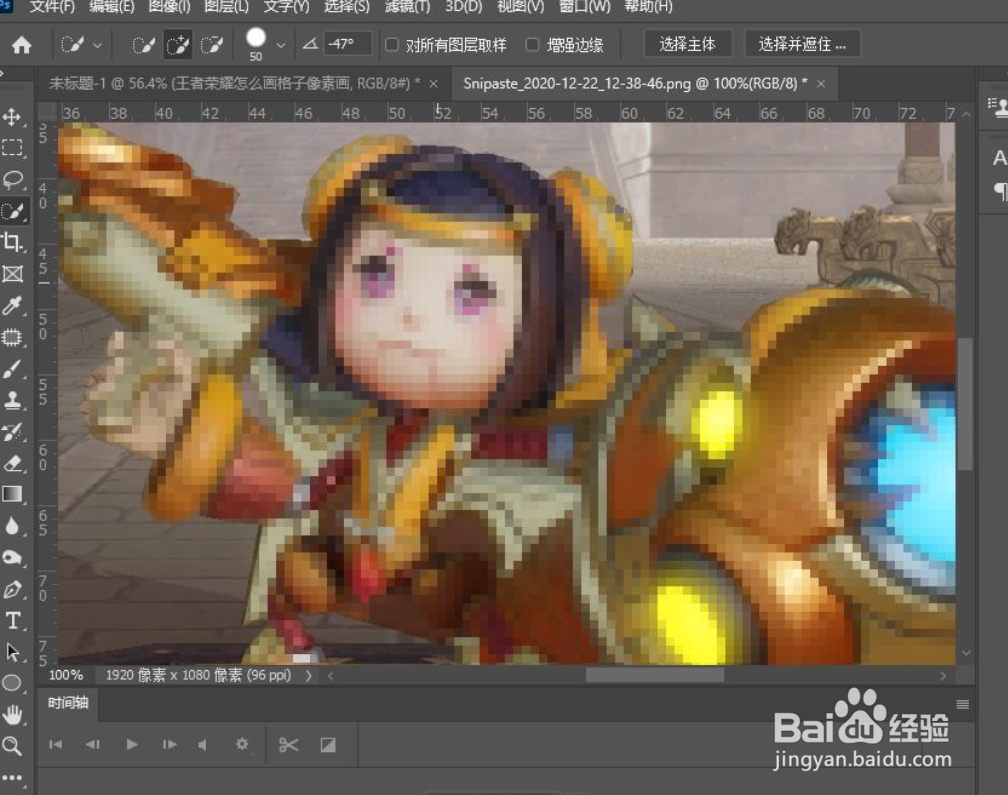Select the Ellipse shape tool

(12, 683)
